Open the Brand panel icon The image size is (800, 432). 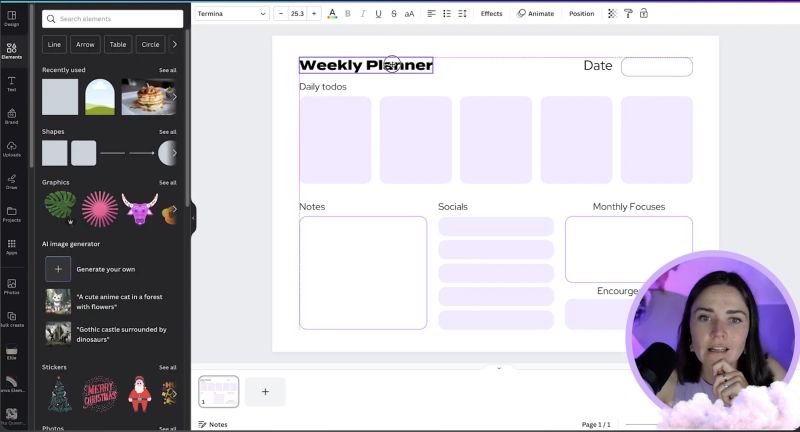(12, 116)
